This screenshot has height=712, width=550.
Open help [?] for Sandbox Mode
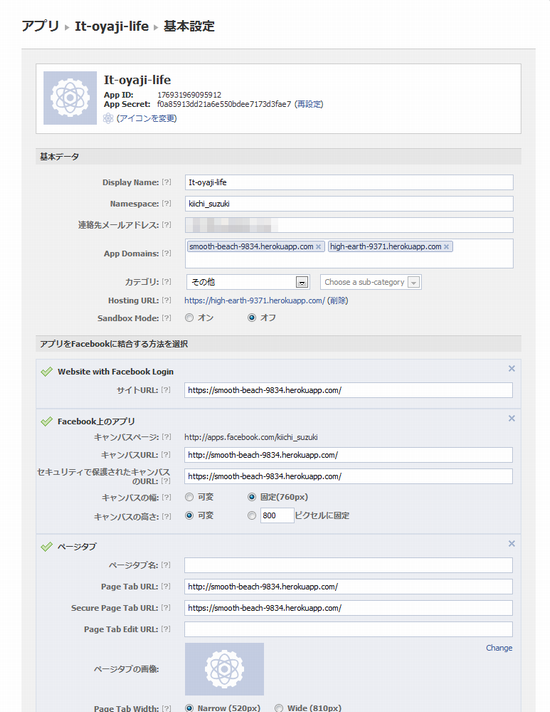click(x=167, y=318)
